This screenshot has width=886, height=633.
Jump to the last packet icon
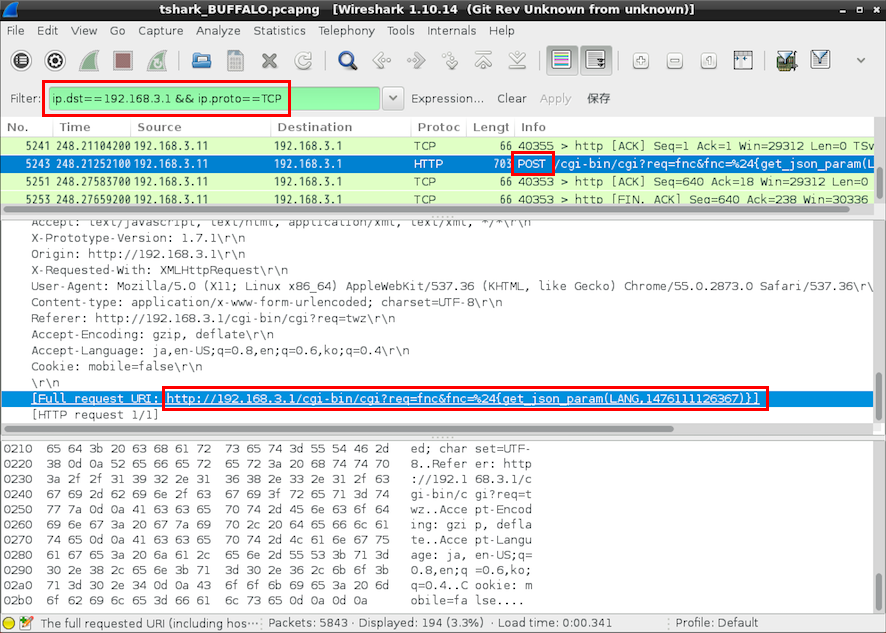(517, 60)
